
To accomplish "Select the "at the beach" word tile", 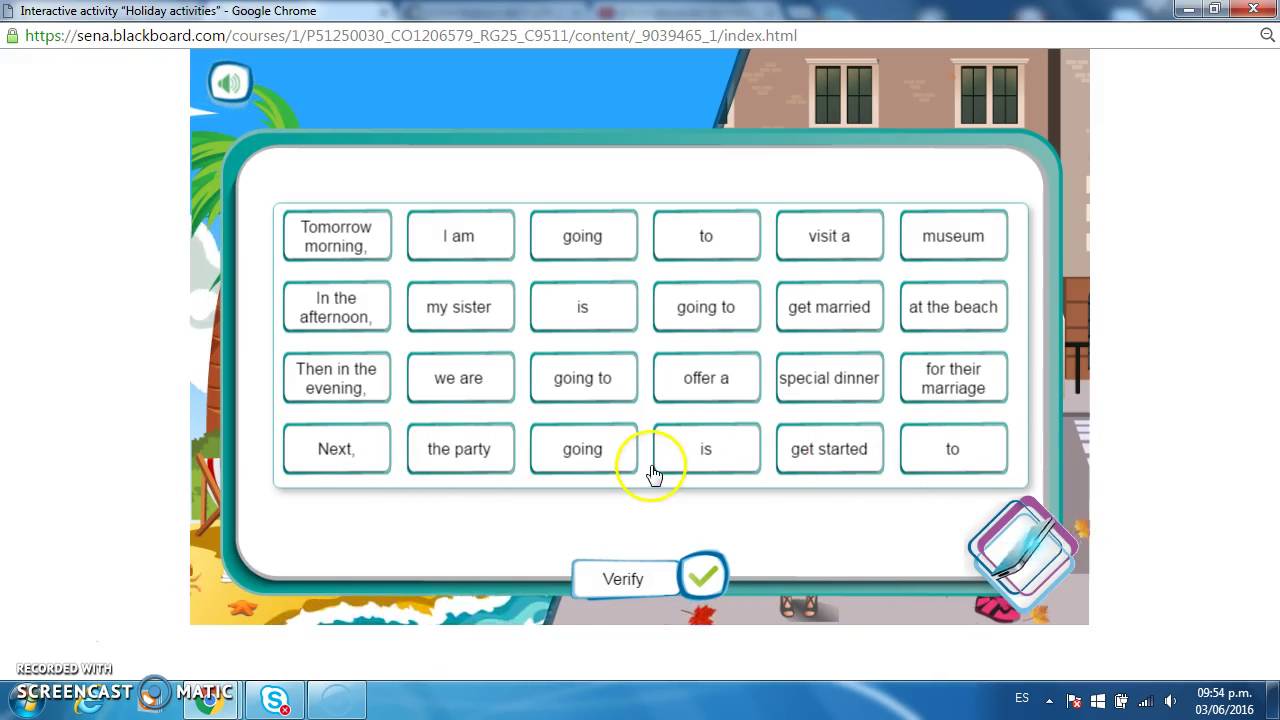I will pyautogui.click(x=953, y=307).
